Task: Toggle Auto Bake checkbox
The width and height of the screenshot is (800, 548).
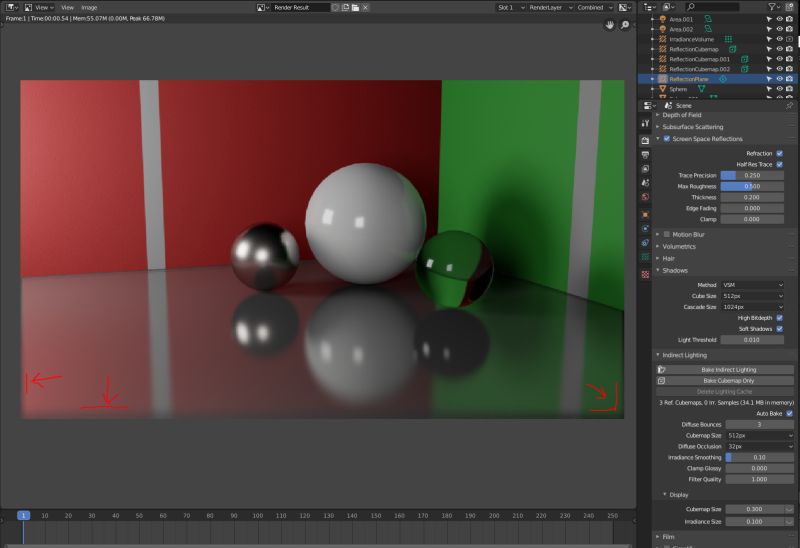Action: [x=790, y=413]
